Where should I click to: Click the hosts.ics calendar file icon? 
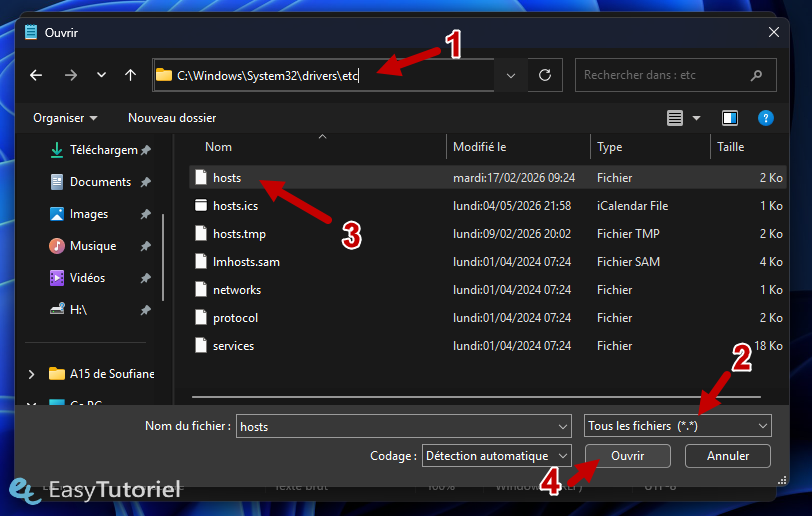click(x=201, y=206)
